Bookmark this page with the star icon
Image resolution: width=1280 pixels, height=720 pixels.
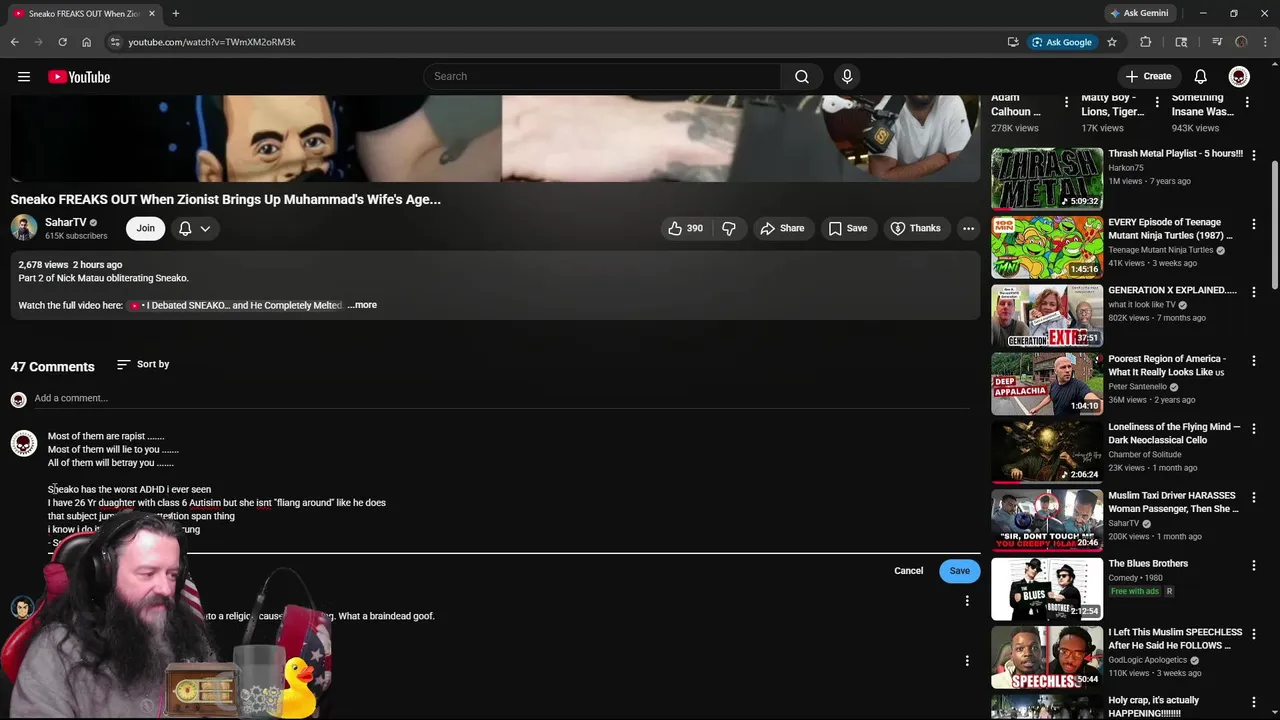(1112, 42)
